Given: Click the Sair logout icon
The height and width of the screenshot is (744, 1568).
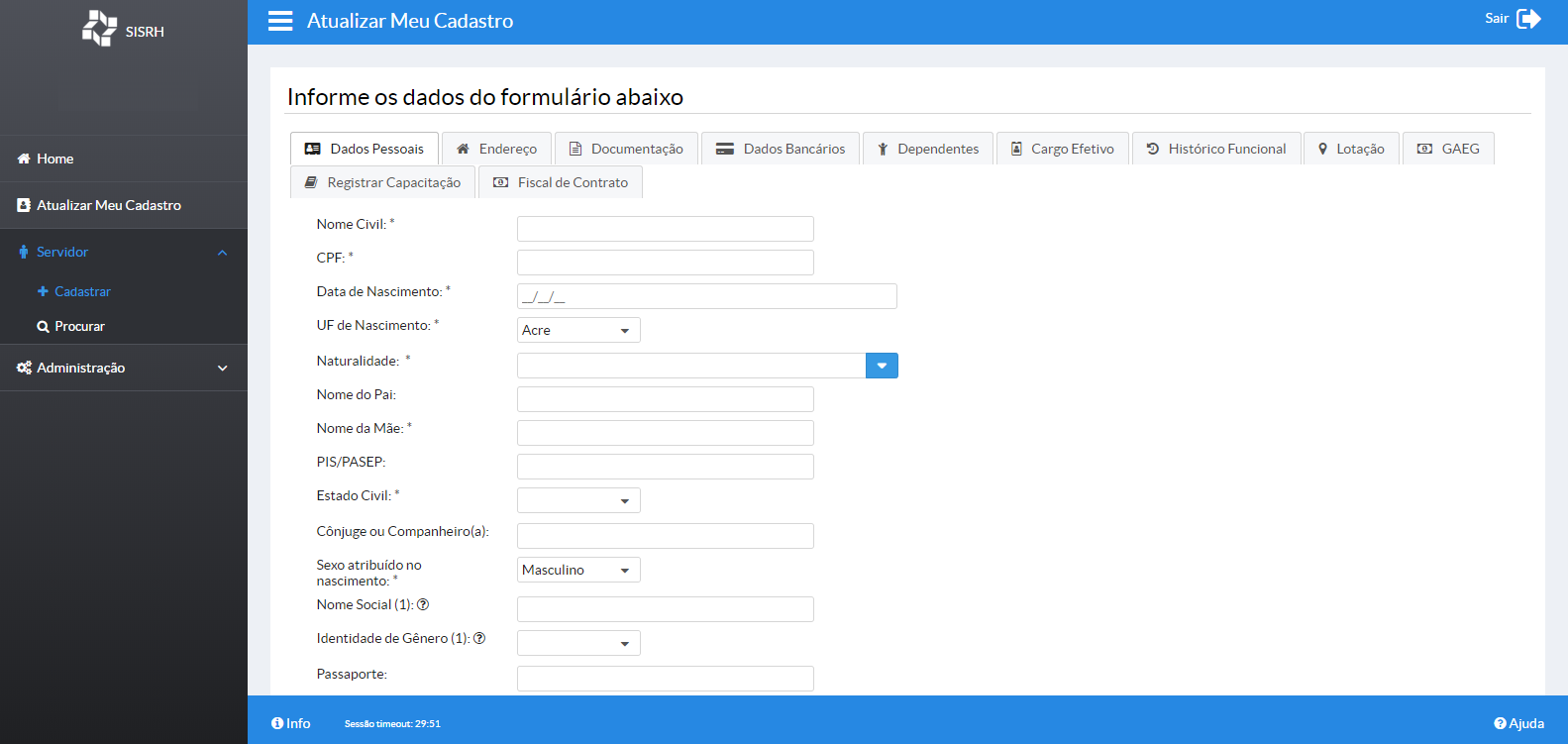Looking at the screenshot, I should [x=1528, y=19].
